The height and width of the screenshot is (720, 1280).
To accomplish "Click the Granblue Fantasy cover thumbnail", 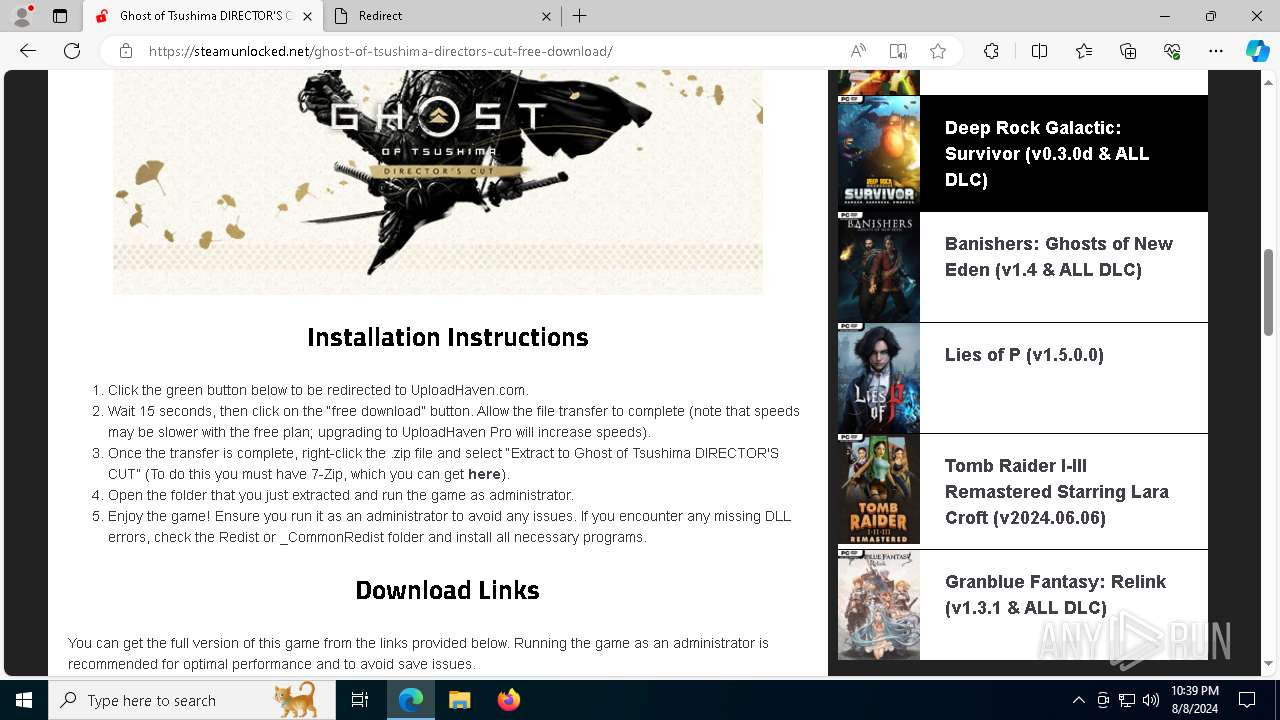I will 878,604.
